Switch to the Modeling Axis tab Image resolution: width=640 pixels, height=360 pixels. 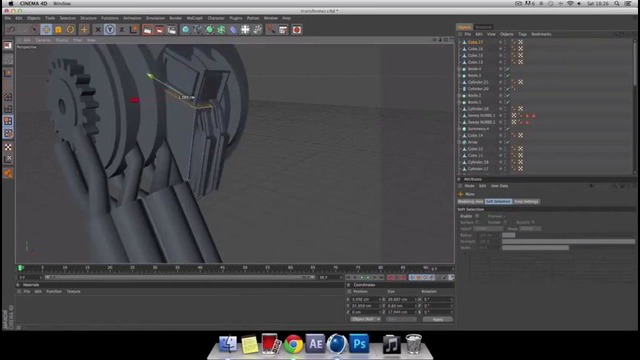[471, 202]
